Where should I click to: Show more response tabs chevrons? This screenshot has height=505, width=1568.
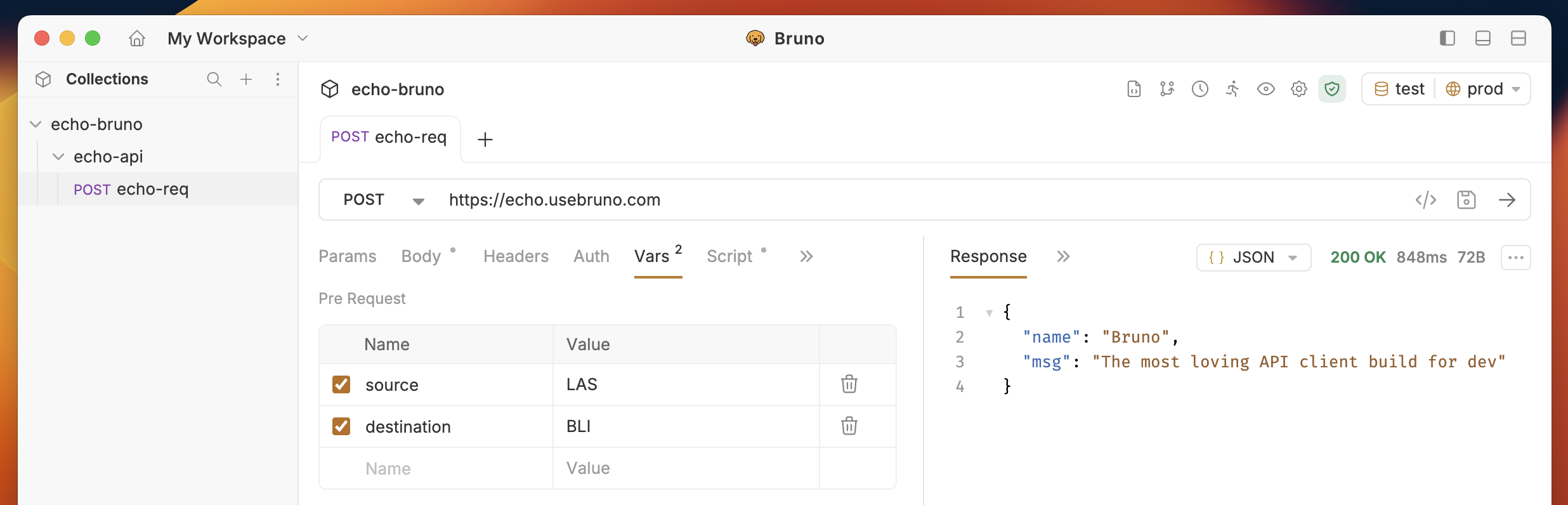click(1064, 256)
